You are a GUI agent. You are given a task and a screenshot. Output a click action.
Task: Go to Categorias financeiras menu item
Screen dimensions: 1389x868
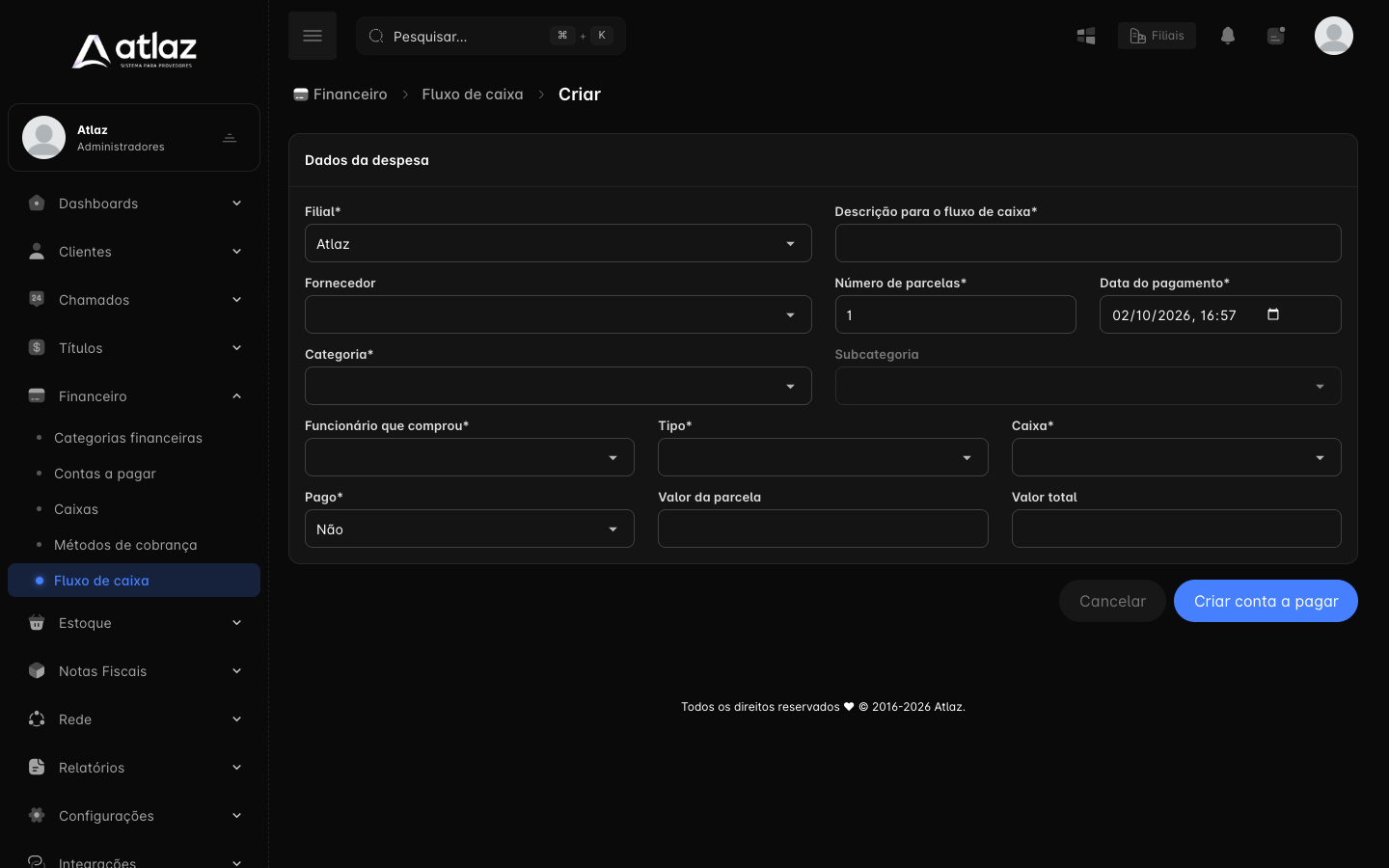[128, 438]
